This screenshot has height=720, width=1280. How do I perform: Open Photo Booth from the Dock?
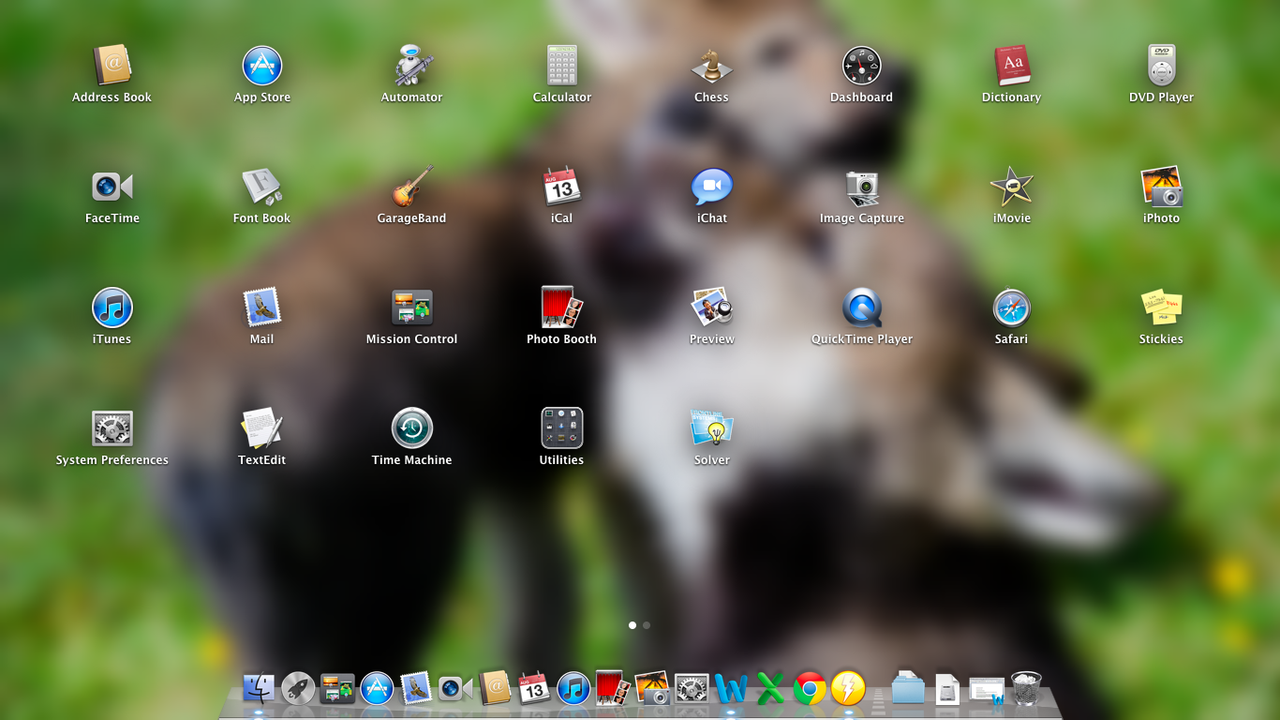click(x=612, y=688)
